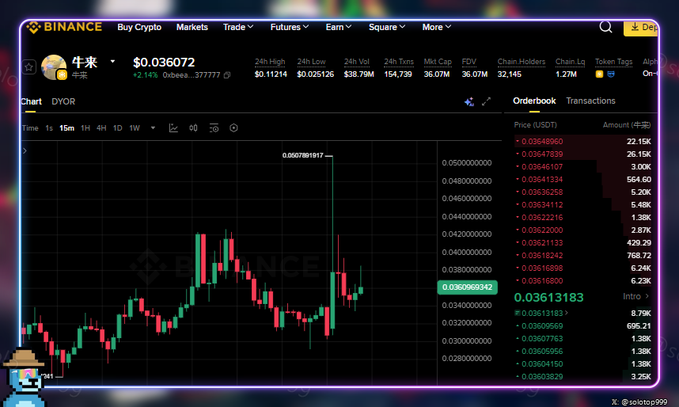Click the Price (USDT) column header

[x=535, y=125]
